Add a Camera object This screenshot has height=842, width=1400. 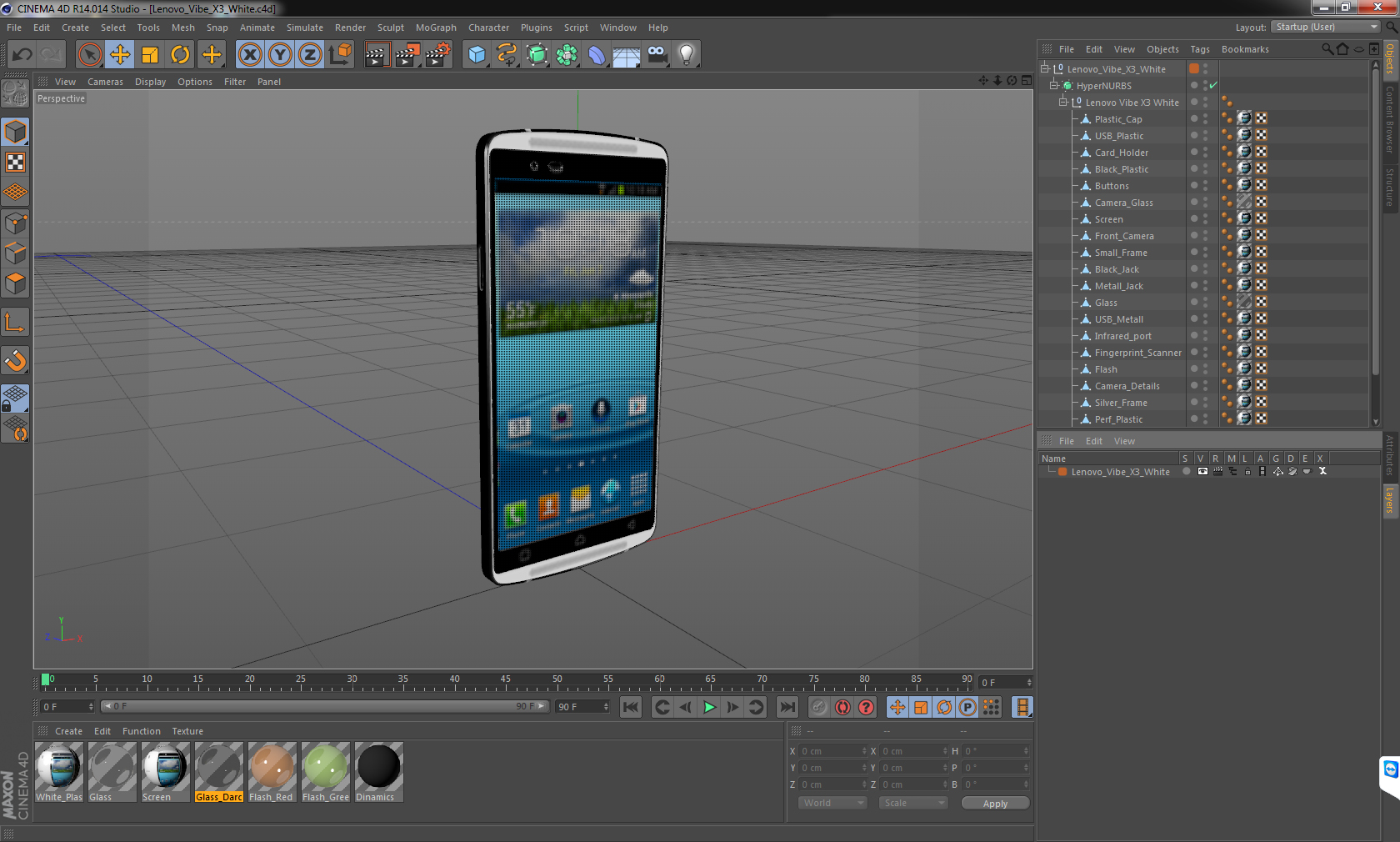click(657, 55)
